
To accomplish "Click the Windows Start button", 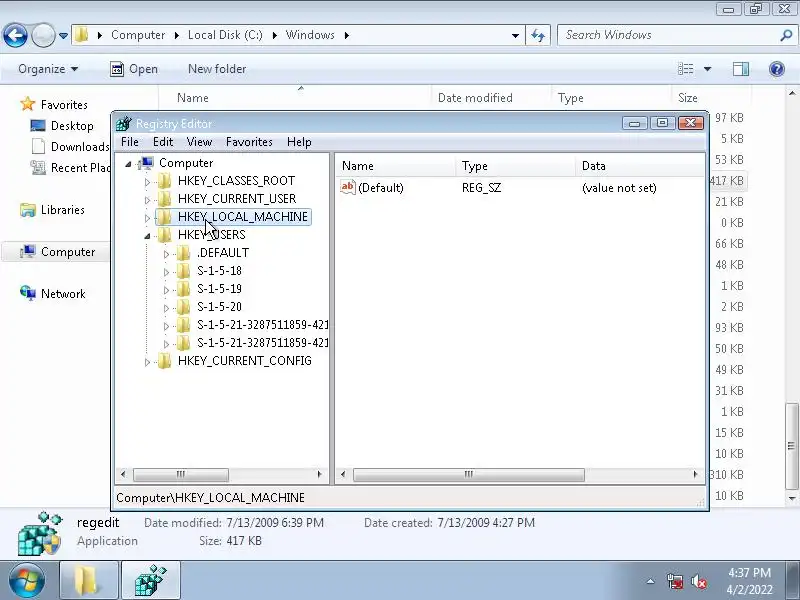I will point(26,581).
